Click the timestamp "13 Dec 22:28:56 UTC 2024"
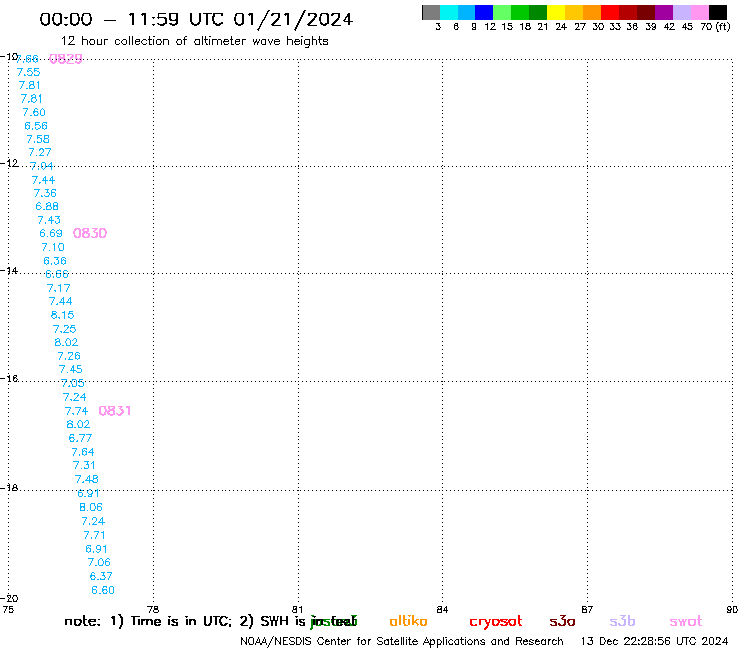The width and height of the screenshot is (740, 650). pos(655,641)
